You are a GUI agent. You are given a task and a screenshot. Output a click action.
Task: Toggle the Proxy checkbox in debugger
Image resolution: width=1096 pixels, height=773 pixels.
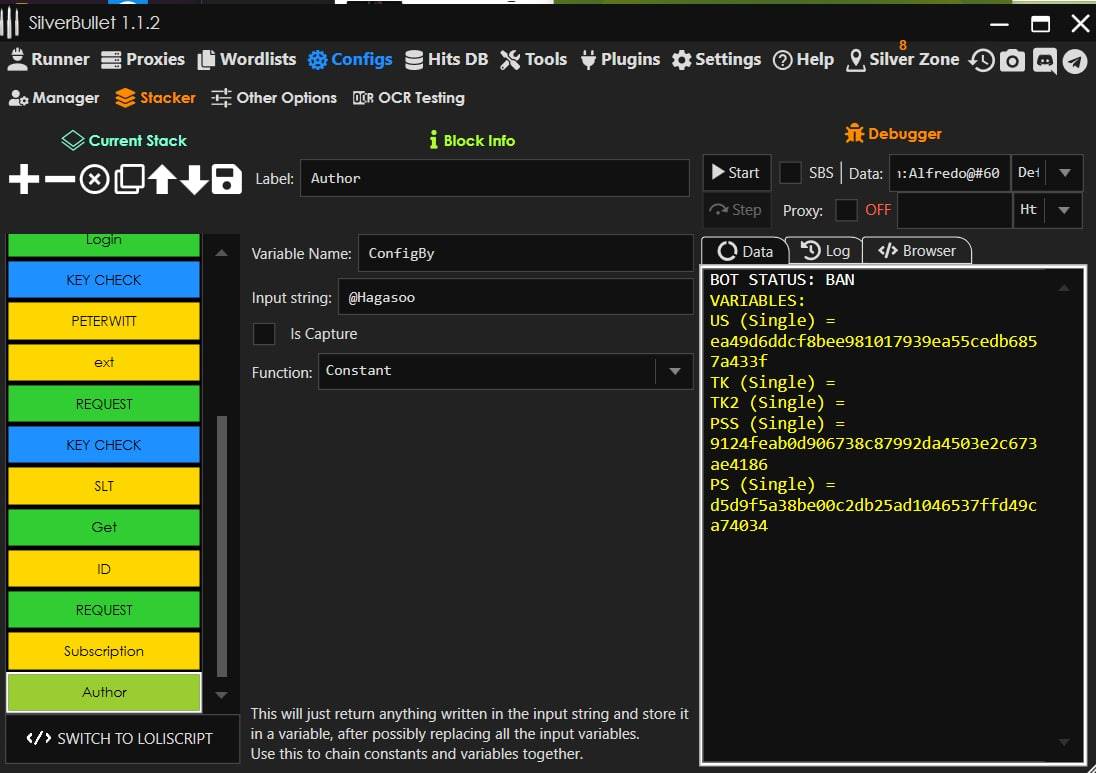tap(846, 210)
